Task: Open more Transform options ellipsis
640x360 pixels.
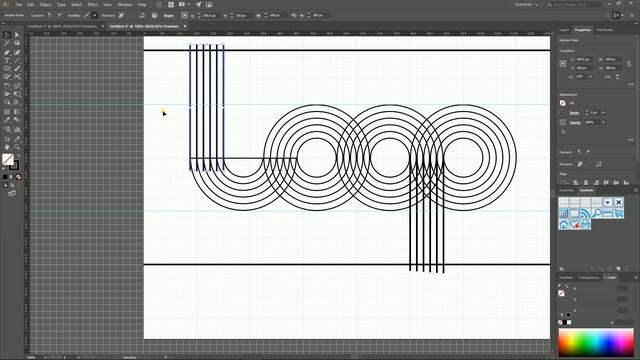Action: (631, 84)
